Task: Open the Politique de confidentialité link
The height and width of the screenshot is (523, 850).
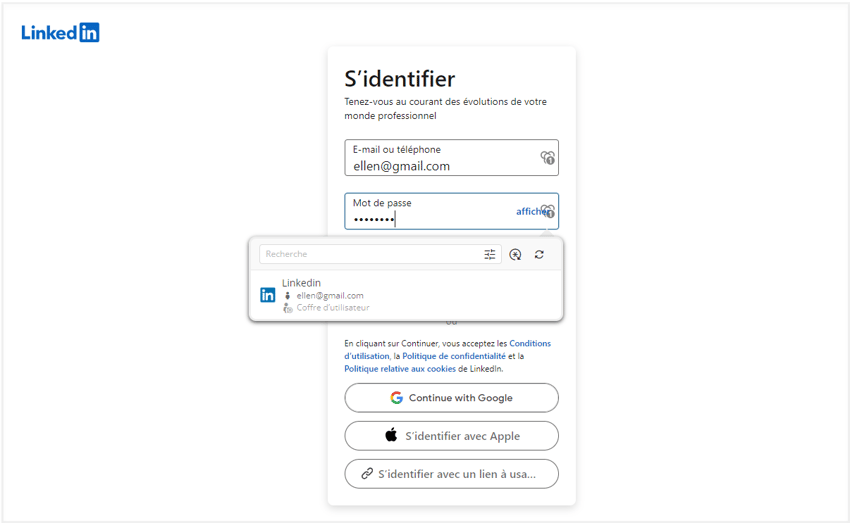Action: coord(454,356)
